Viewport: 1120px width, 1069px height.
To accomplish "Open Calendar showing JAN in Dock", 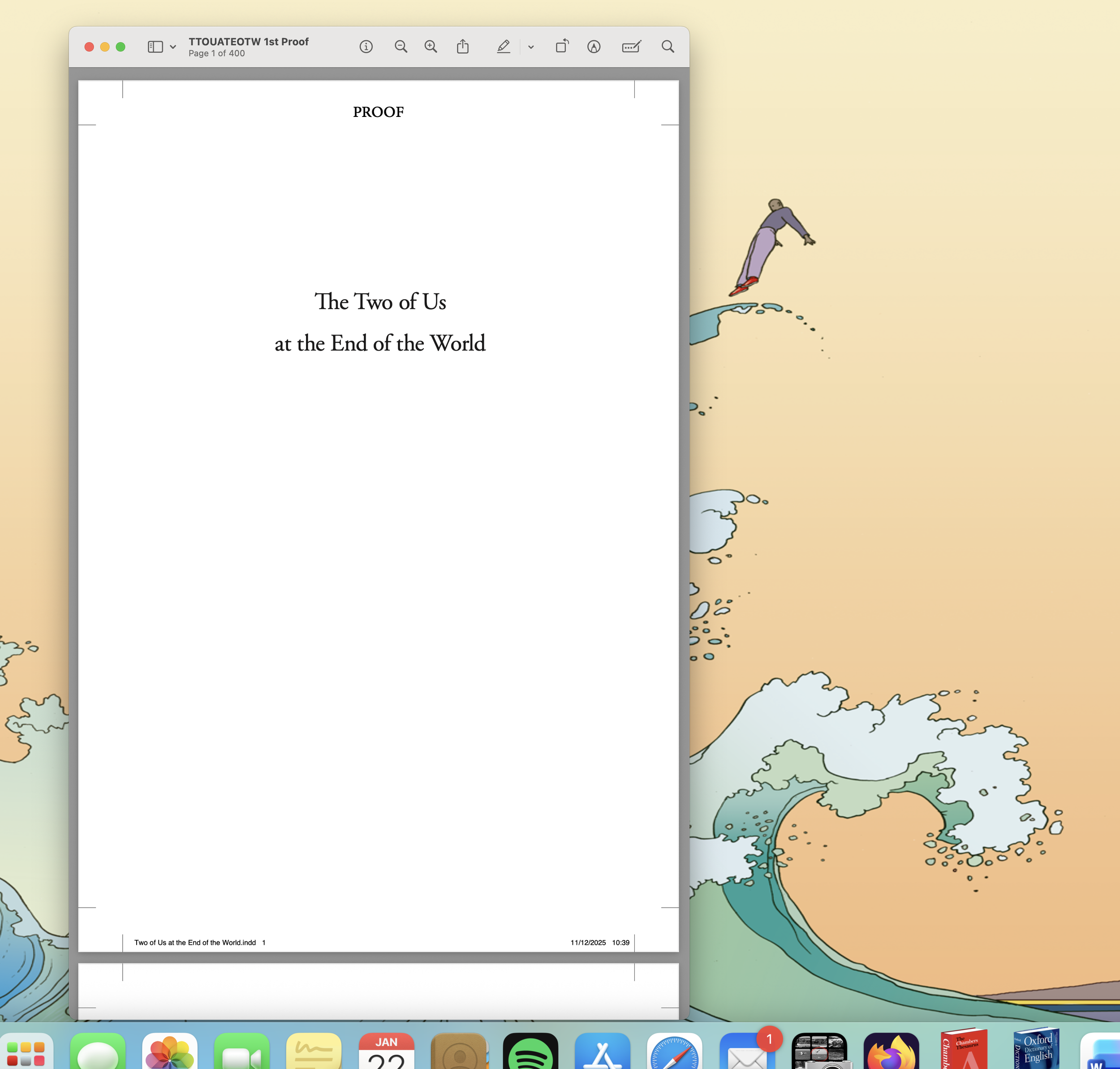I will (x=386, y=1052).
